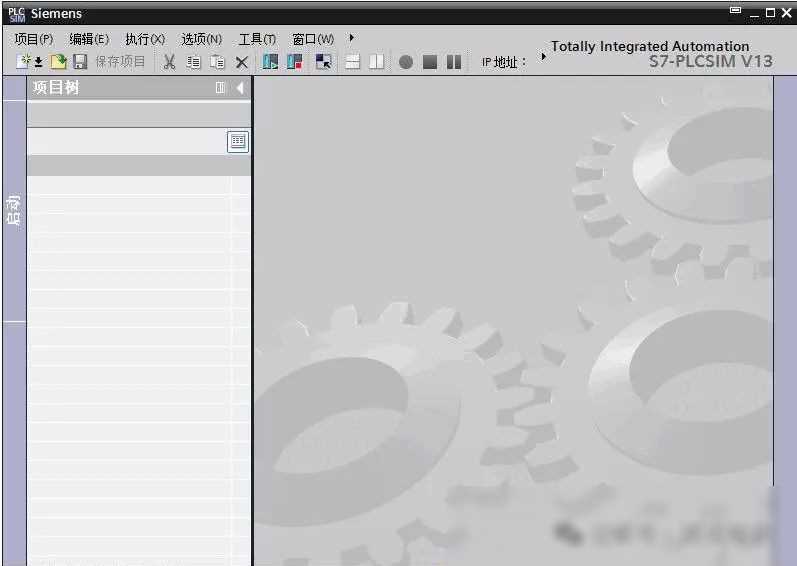Open the 选项(N) menu
Screen dimensions: 797x566
click(x=201, y=39)
